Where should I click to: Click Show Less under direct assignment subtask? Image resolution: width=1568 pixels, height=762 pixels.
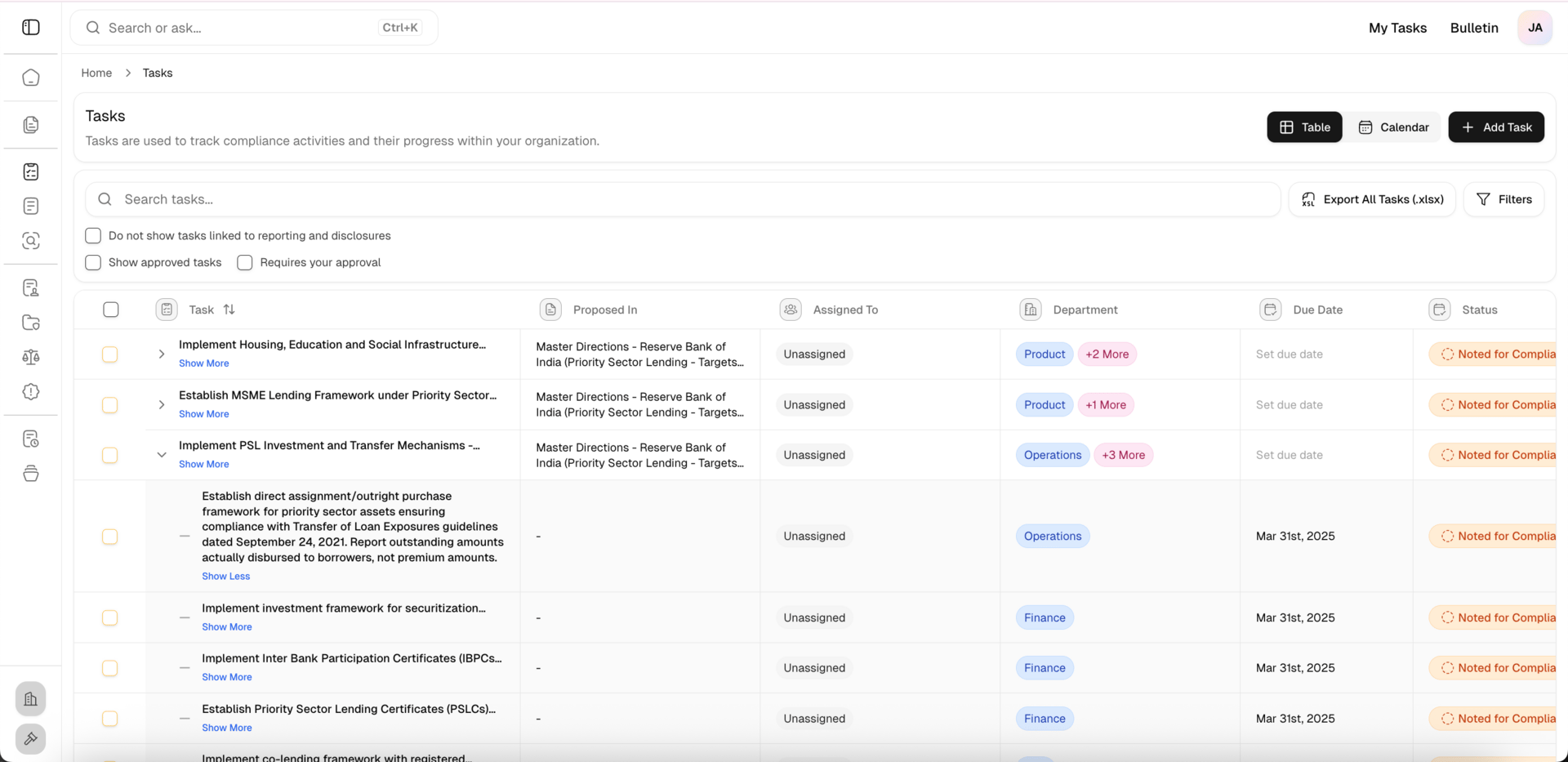226,577
